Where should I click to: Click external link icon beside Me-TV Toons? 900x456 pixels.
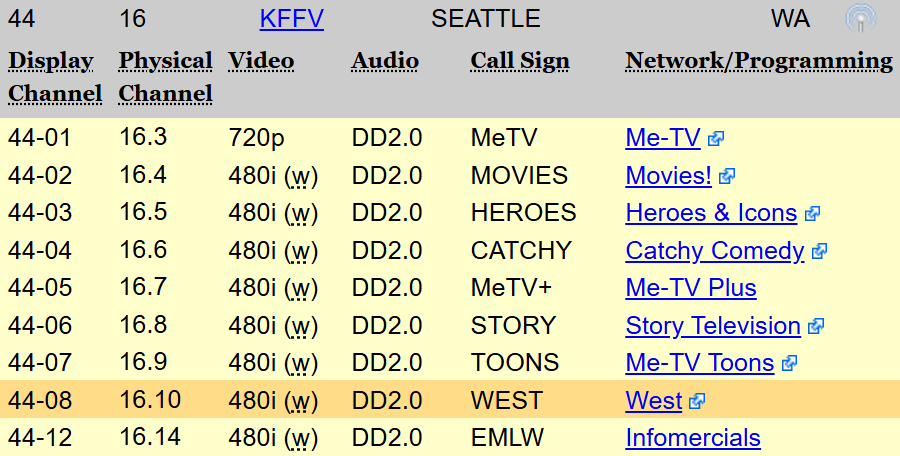[x=789, y=363]
